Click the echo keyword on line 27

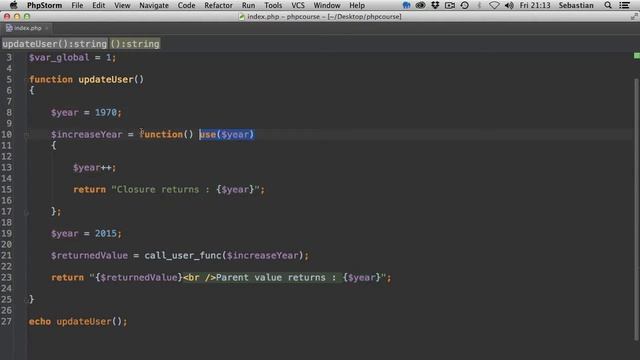40,322
